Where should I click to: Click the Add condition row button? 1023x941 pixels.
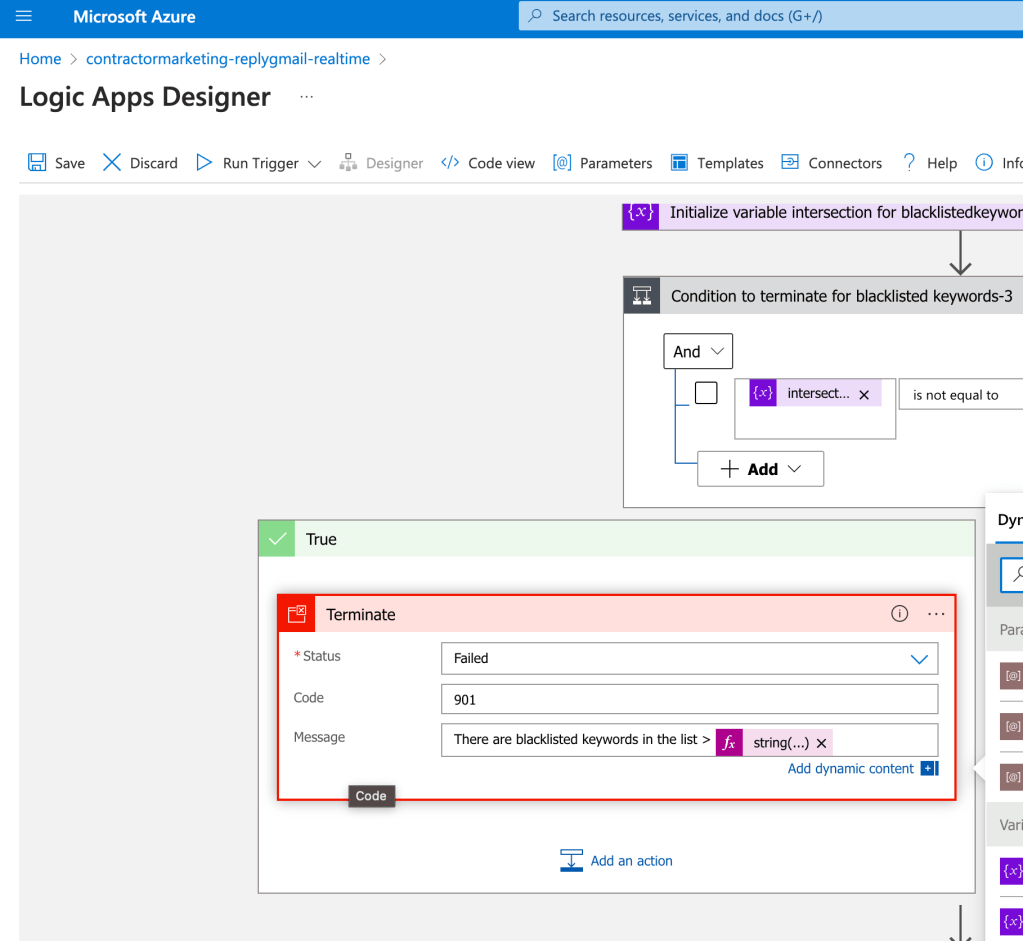pos(760,469)
